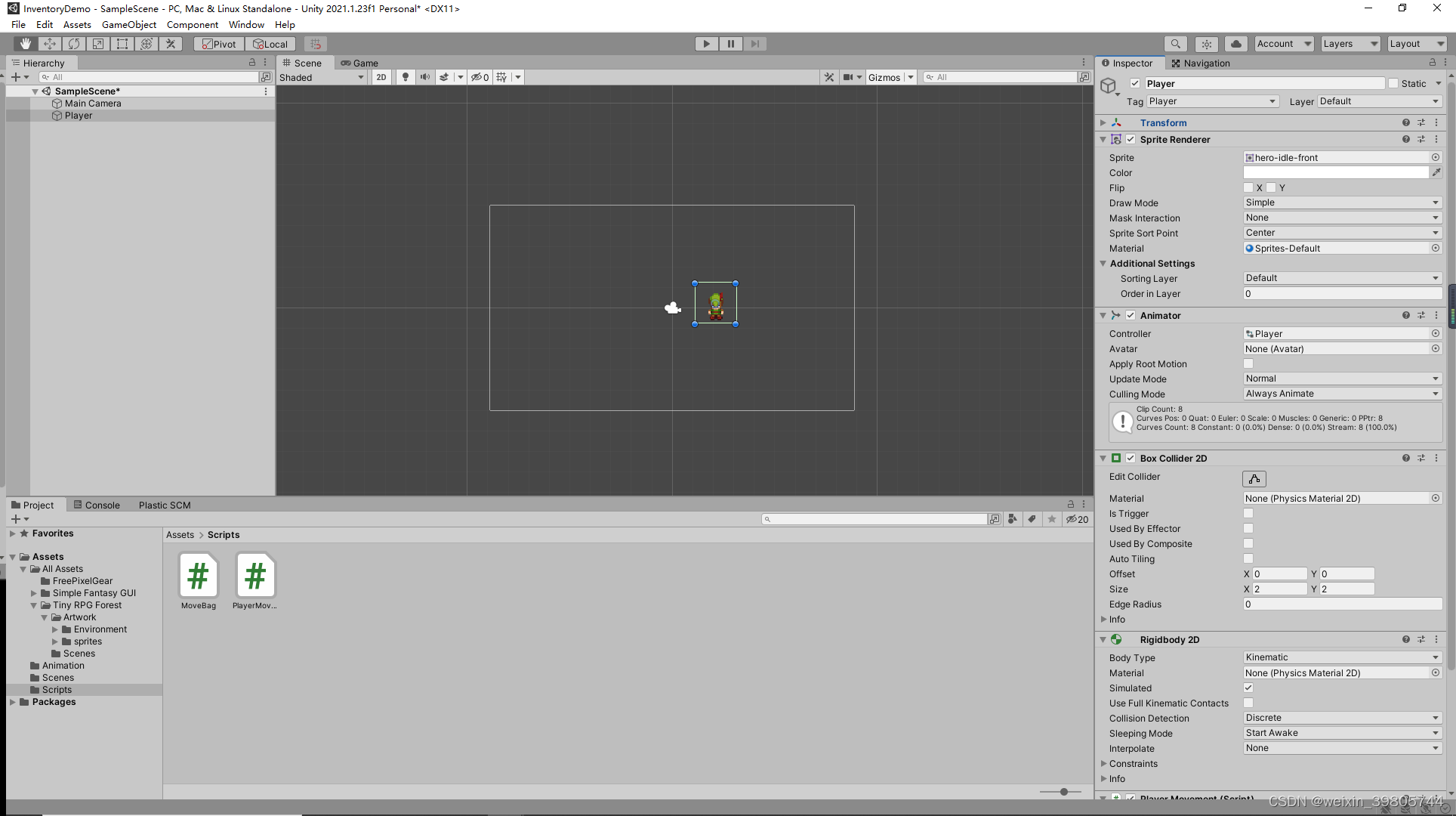Toggle scene grid visibility icon

pos(501,77)
